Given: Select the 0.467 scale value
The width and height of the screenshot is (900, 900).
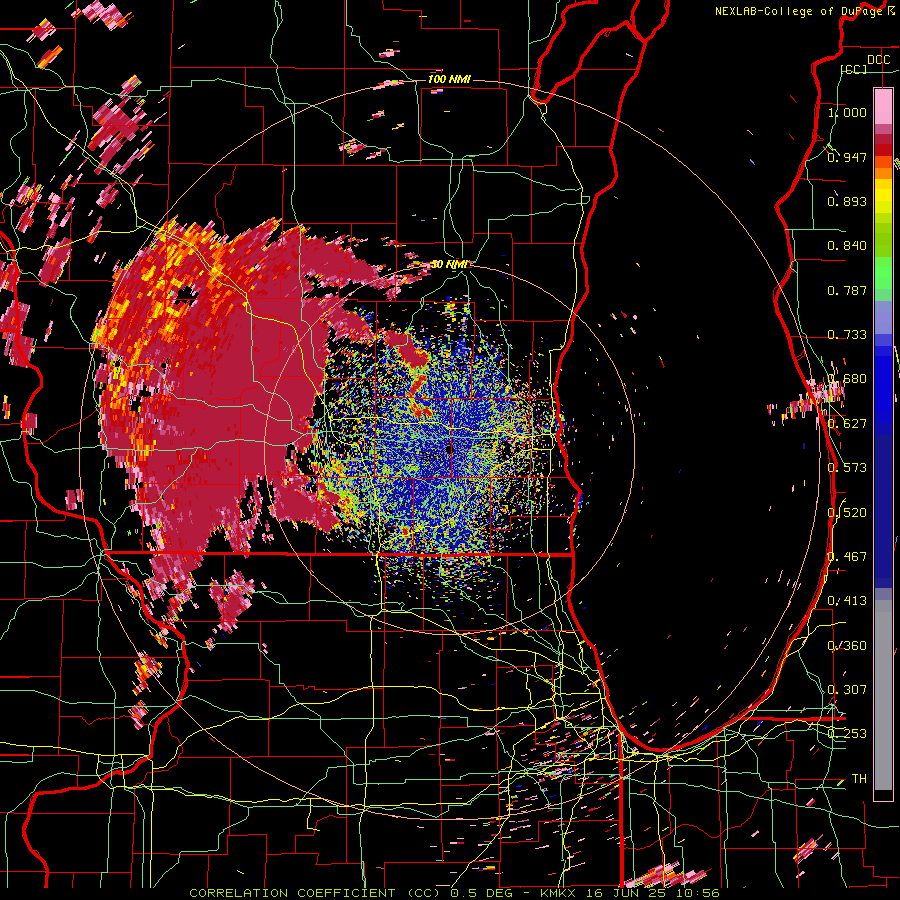Looking at the screenshot, I should pos(847,556).
